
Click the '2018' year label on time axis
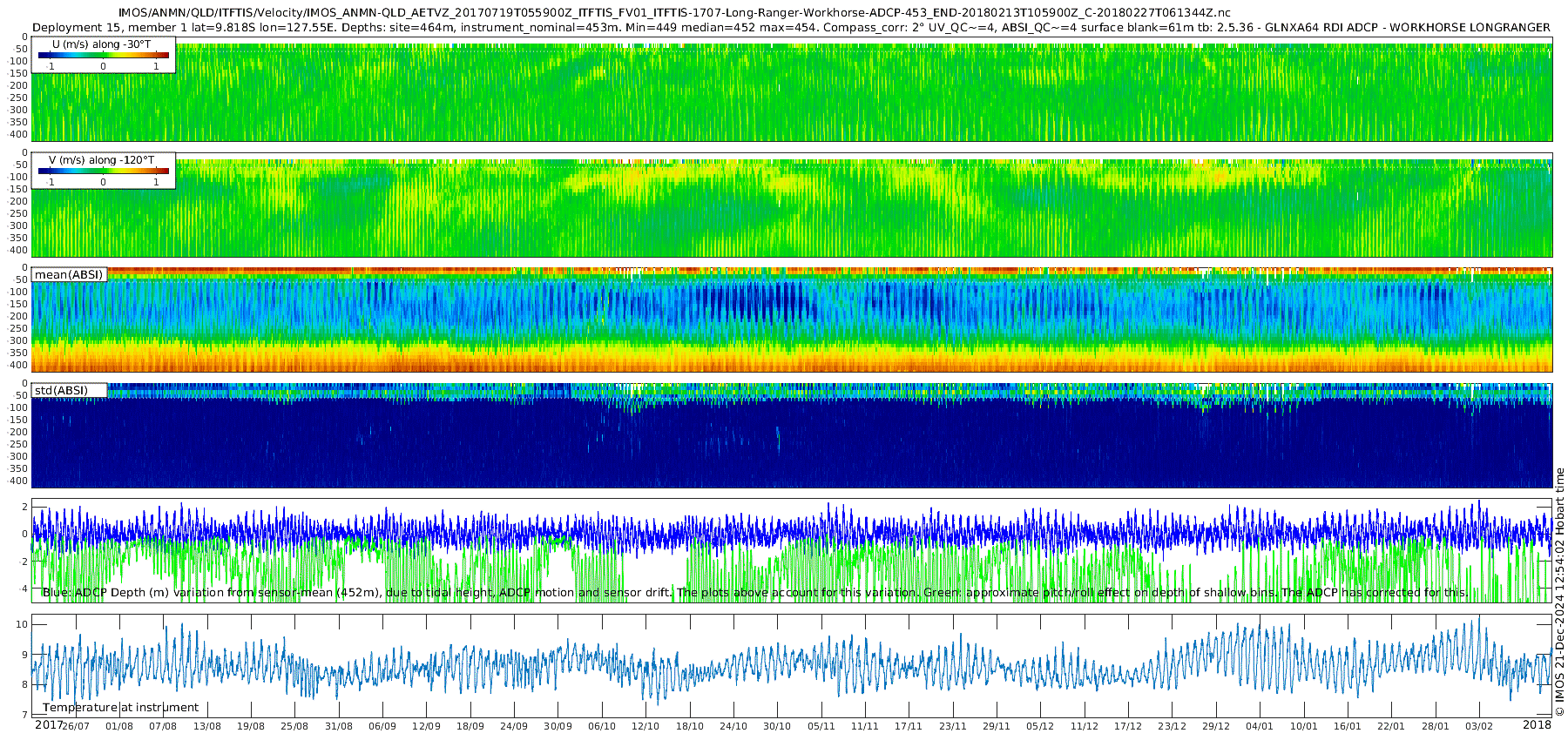pos(1537,724)
